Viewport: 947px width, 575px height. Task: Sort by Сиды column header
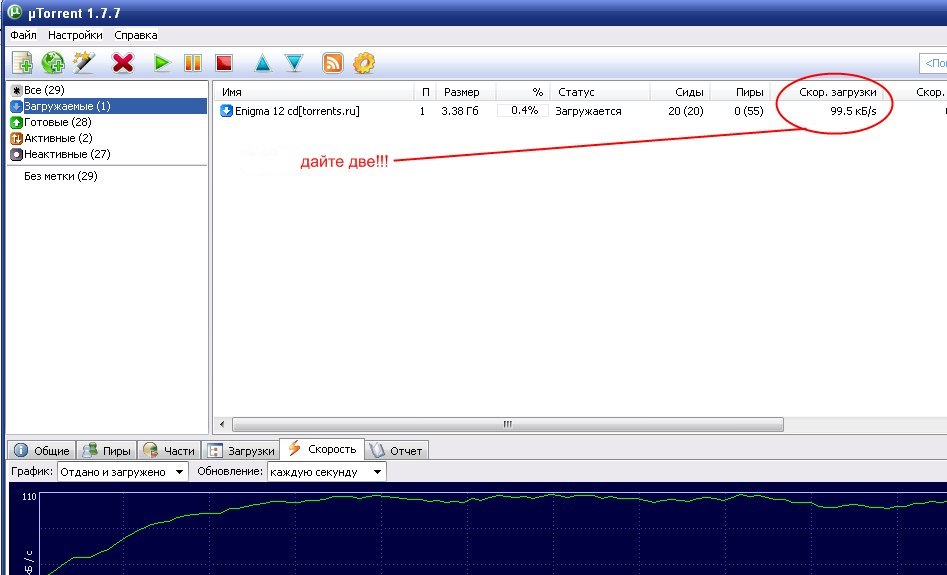680,92
